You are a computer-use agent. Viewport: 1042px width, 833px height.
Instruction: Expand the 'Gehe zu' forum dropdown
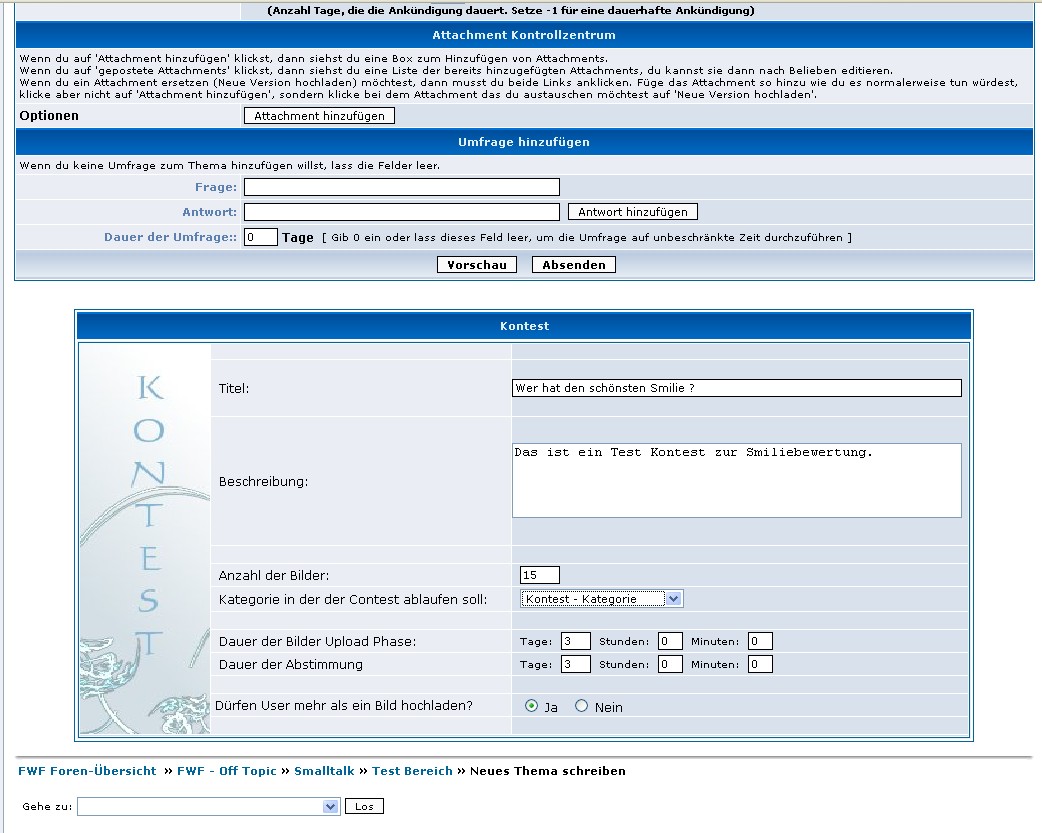(x=209, y=806)
